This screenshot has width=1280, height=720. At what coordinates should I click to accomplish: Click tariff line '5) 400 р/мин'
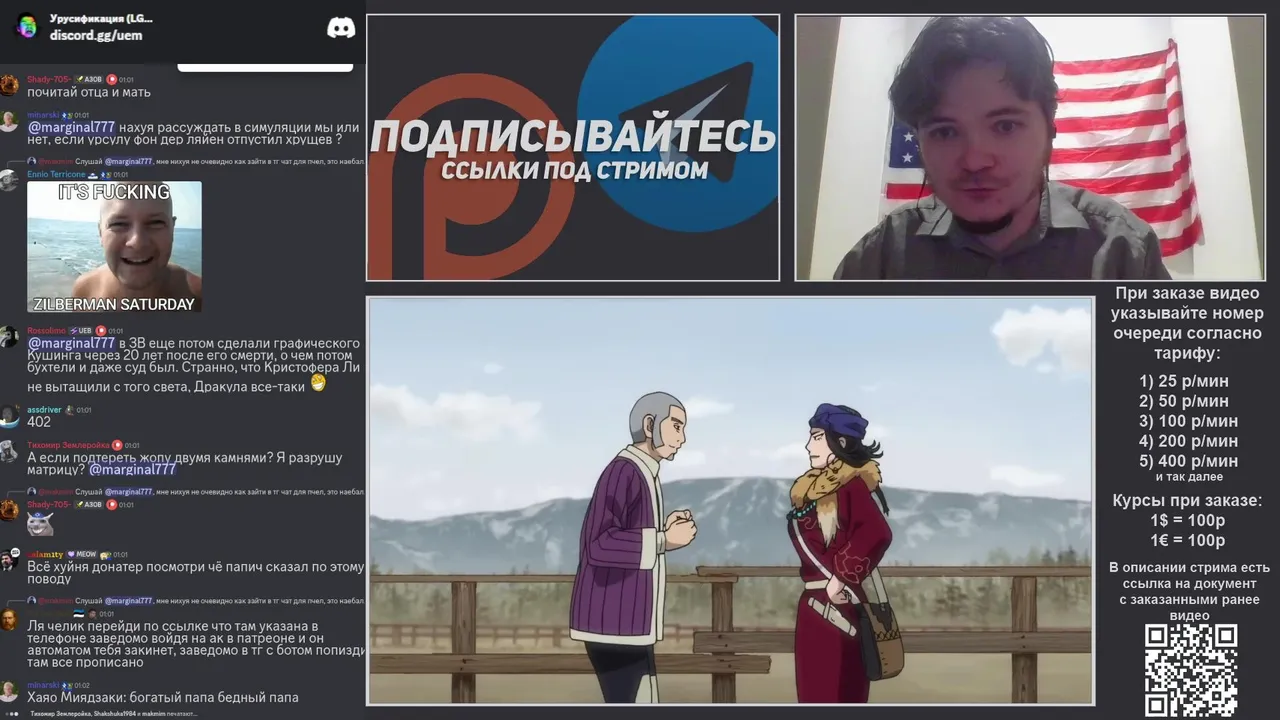click(1188, 461)
